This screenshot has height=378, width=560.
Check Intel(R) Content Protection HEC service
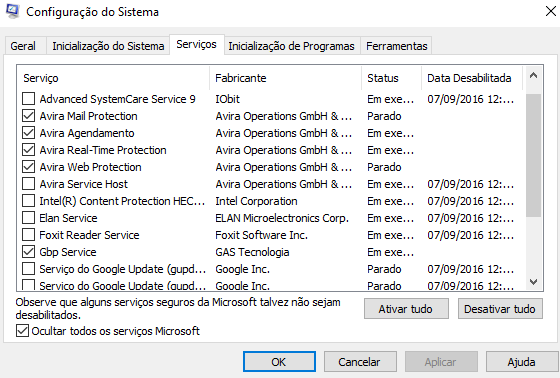pyautogui.click(x=29, y=201)
